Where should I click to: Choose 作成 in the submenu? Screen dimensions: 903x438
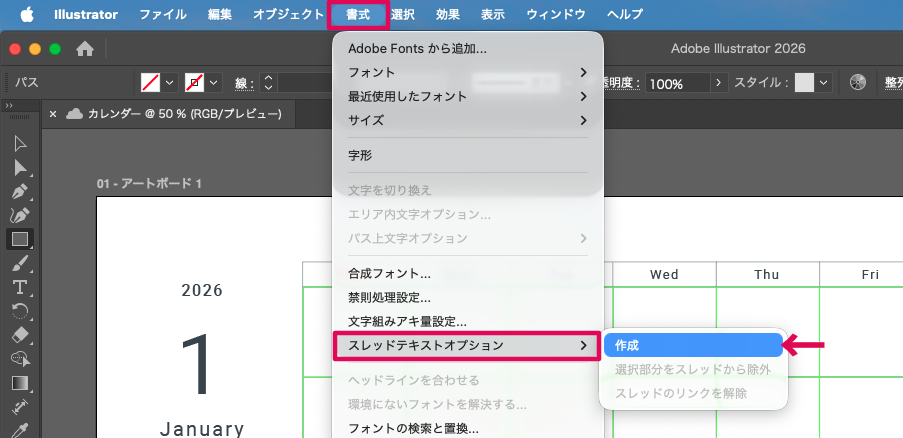click(692, 345)
